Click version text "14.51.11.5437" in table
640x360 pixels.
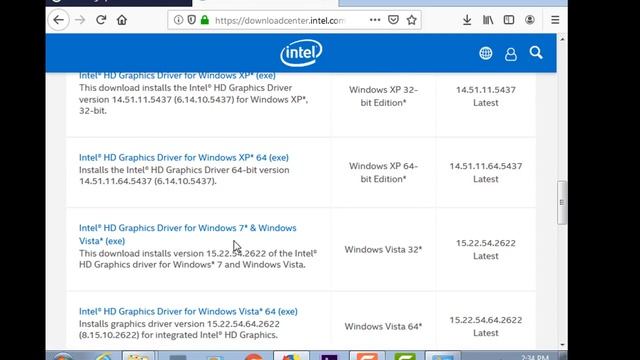(486, 90)
